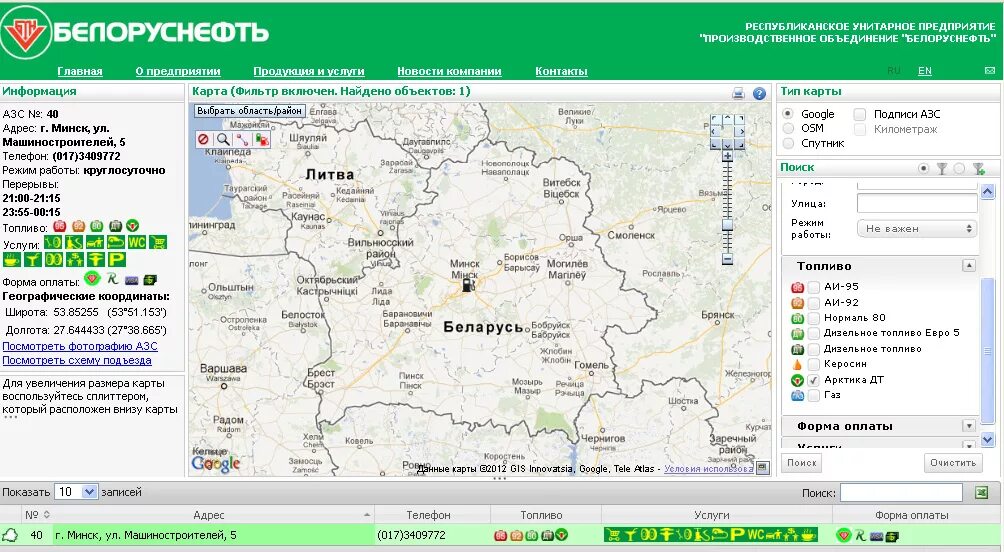The image size is (1004, 552).
Task: Open the Посмотреть схему подъезда link
Action: pos(77,360)
